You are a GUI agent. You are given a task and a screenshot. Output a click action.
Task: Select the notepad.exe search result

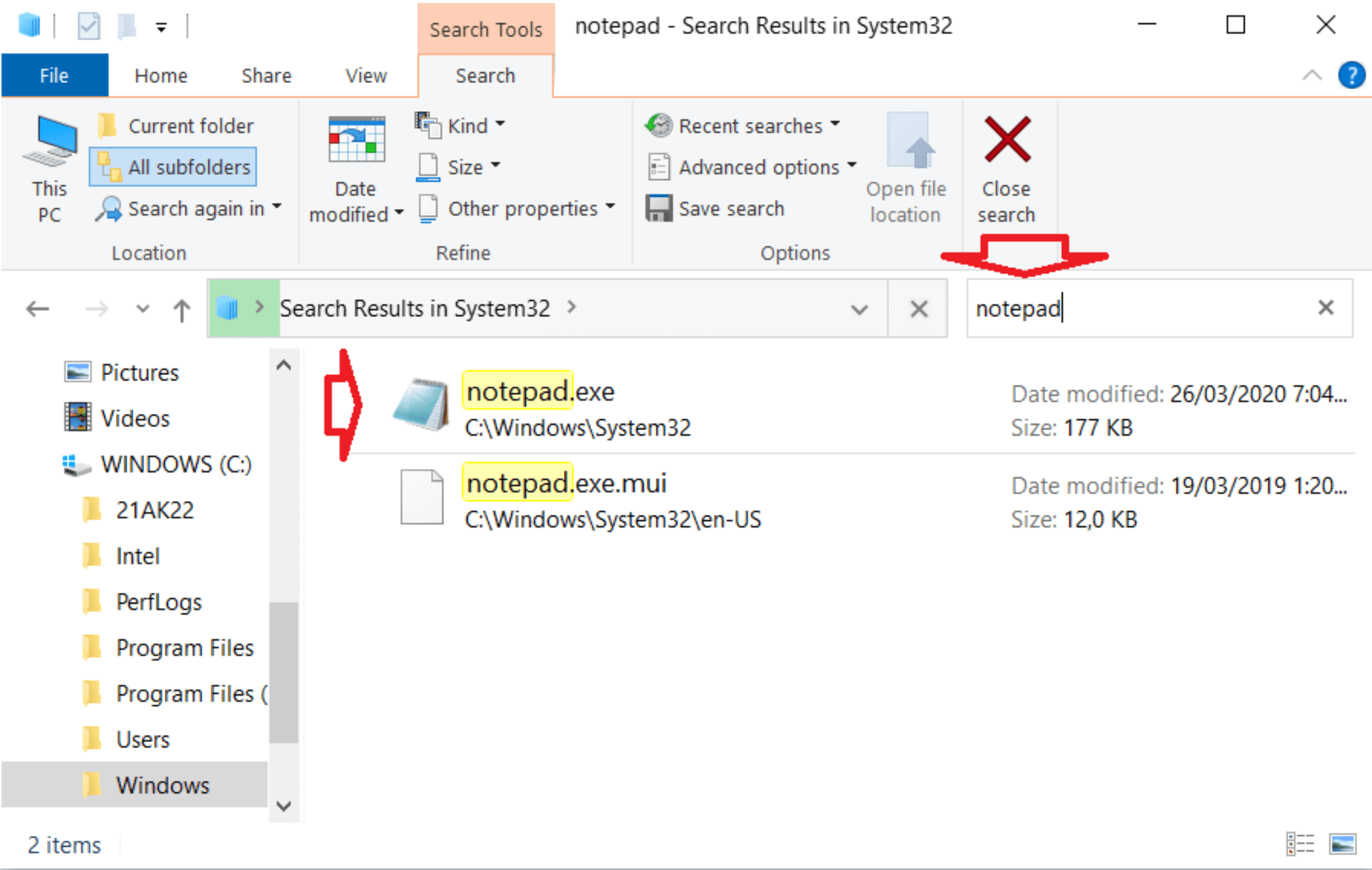852,408
